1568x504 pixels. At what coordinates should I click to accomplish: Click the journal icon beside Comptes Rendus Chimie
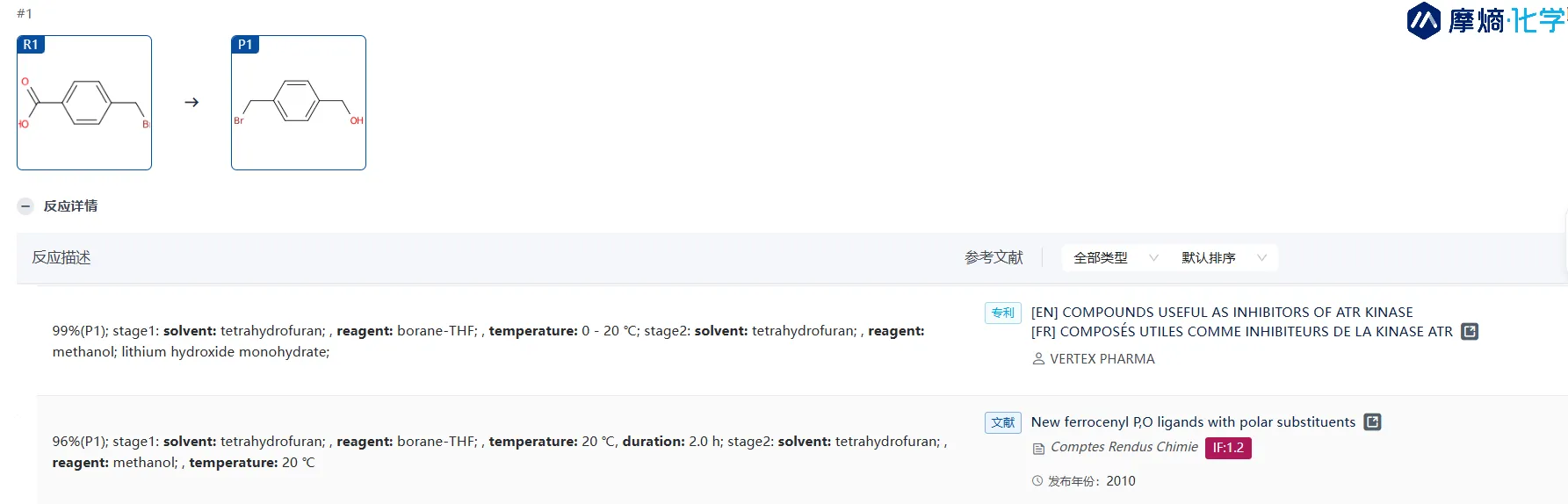click(1038, 448)
